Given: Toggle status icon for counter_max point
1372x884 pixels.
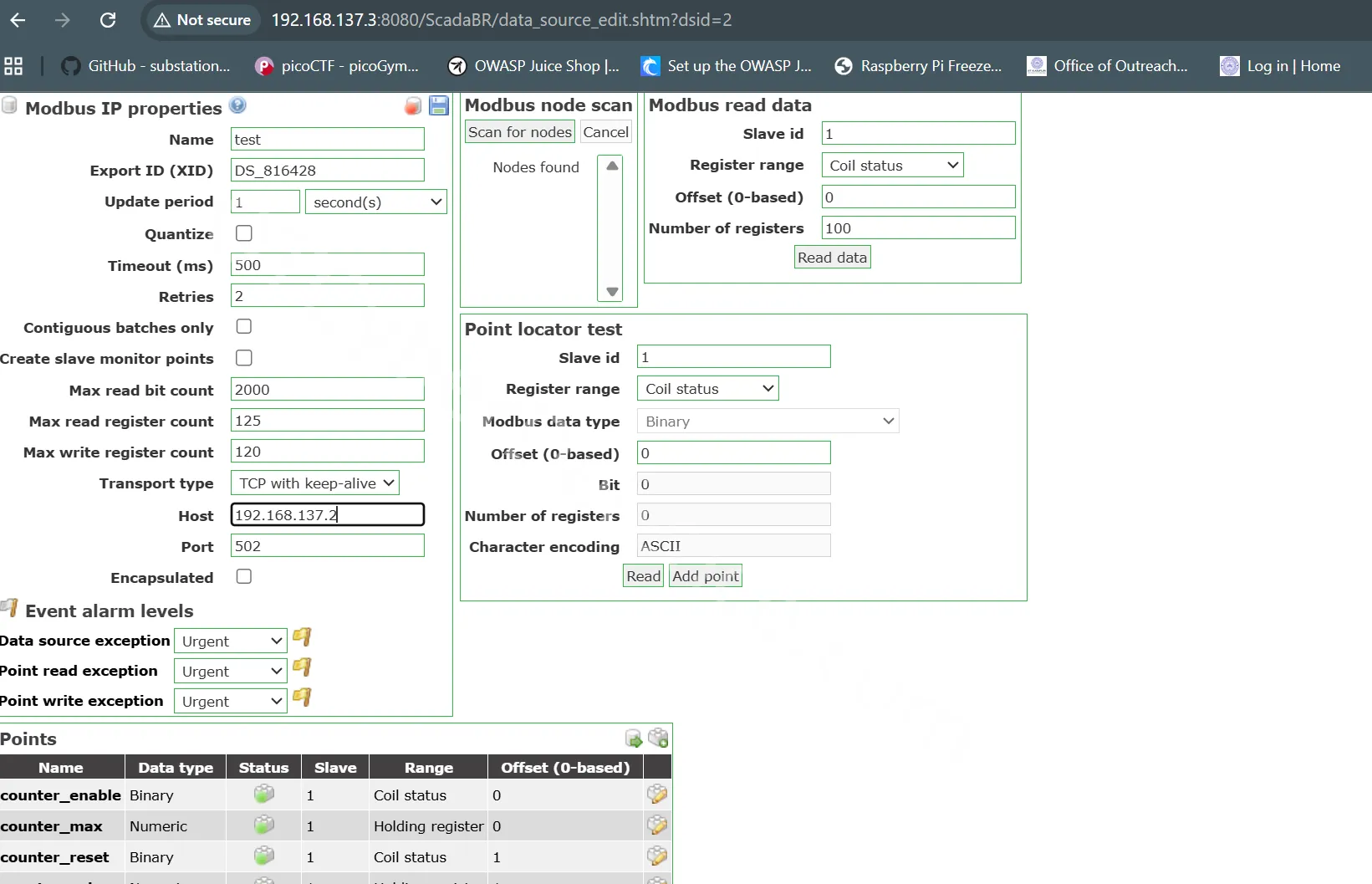Looking at the screenshot, I should (264, 825).
